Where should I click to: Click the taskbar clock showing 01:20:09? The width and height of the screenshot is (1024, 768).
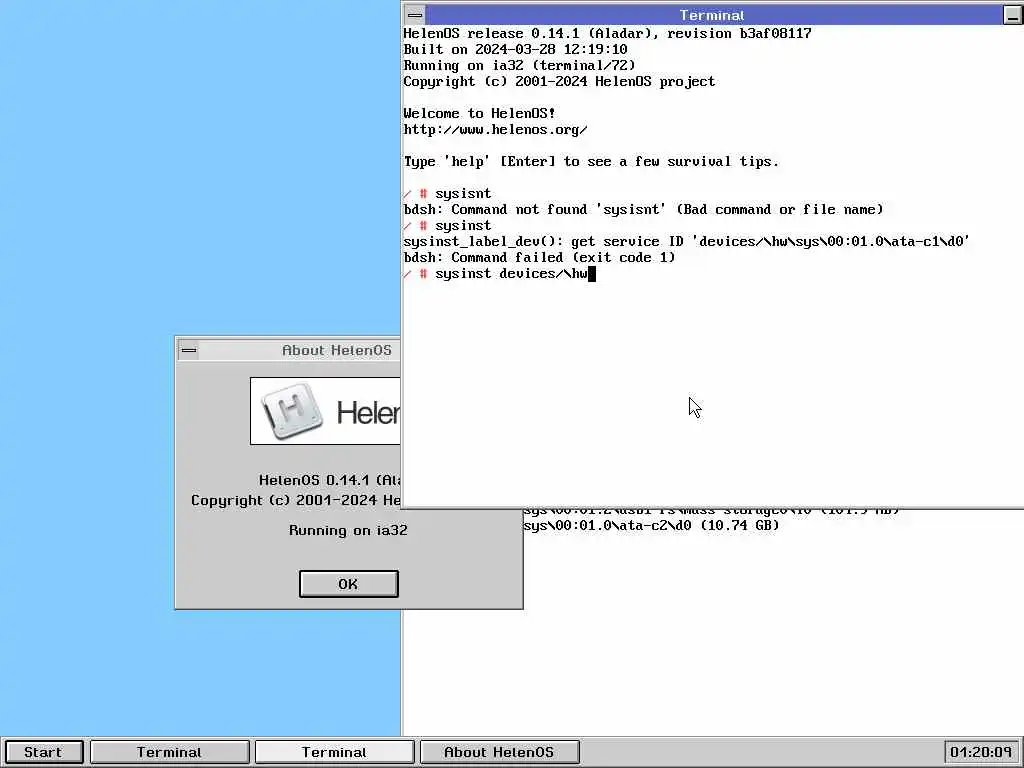pyautogui.click(x=981, y=752)
